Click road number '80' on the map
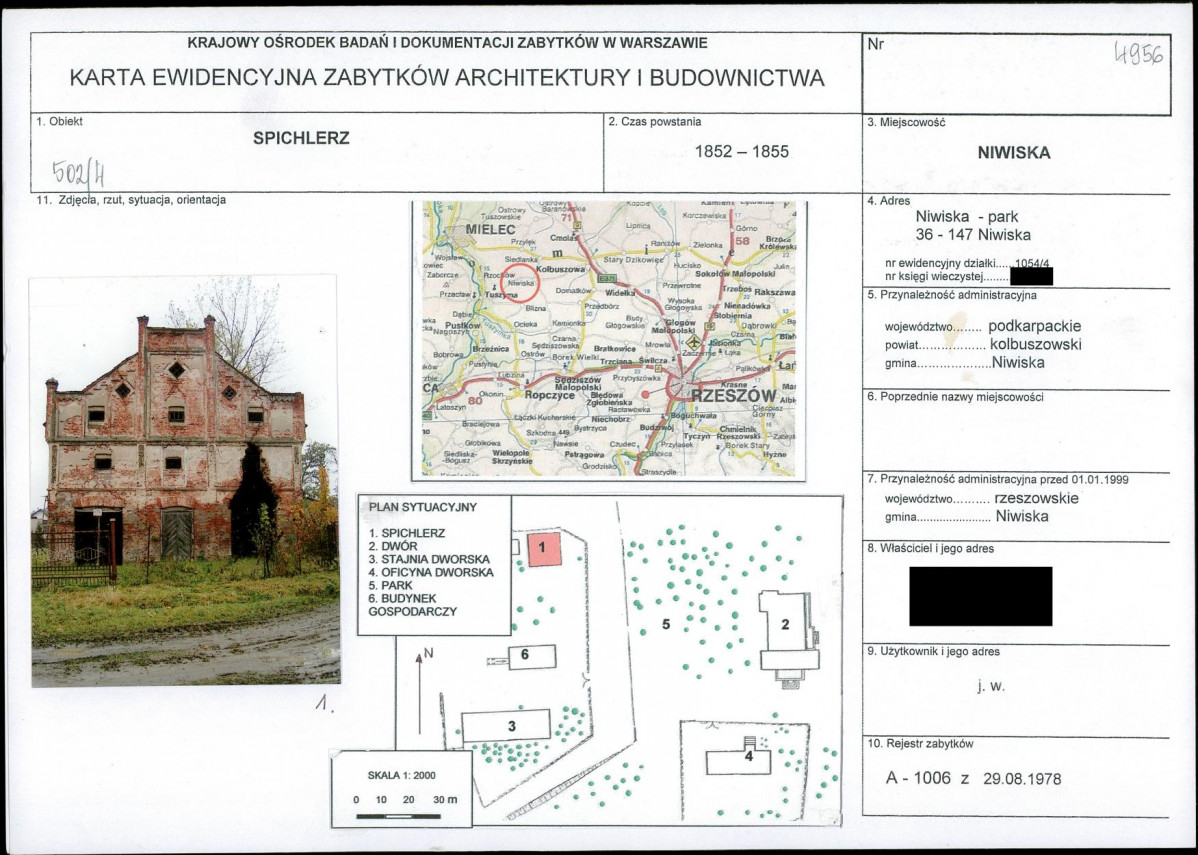This screenshot has height=855, width=1198. click(x=475, y=401)
